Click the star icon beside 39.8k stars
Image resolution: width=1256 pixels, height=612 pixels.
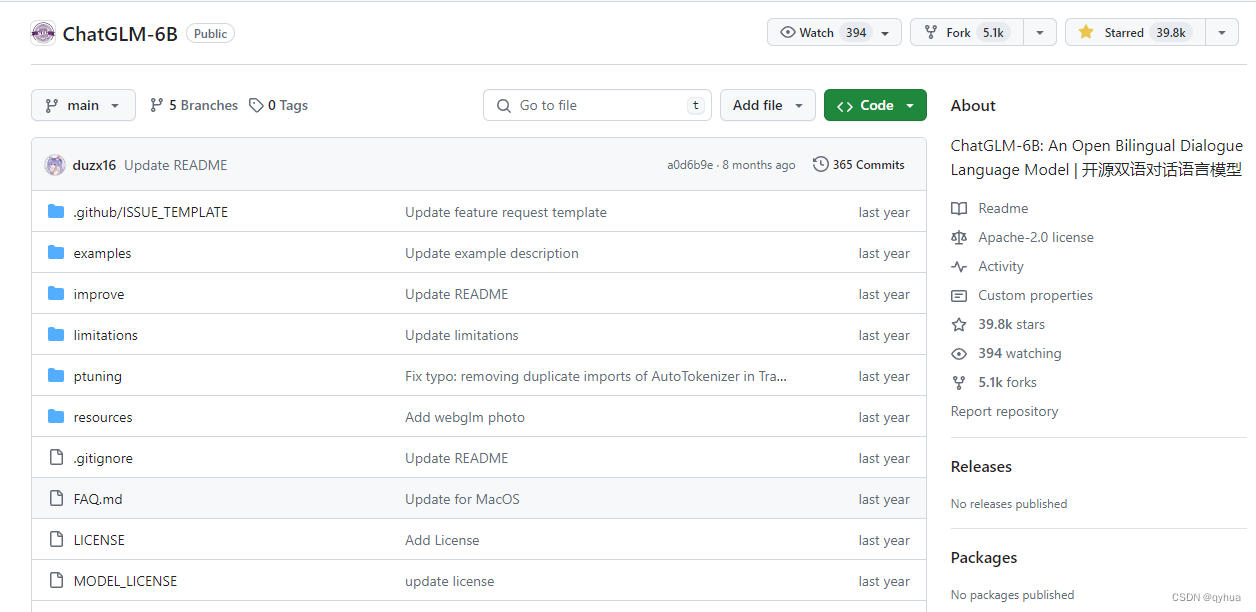point(959,324)
